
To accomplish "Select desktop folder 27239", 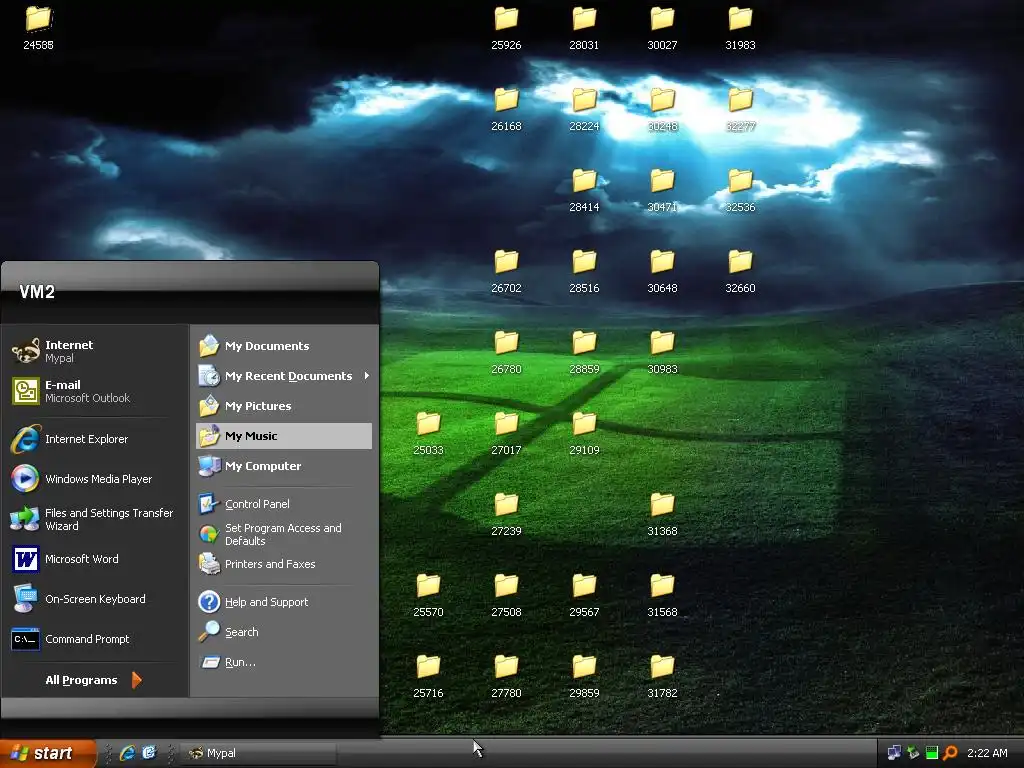I will pyautogui.click(x=506, y=513).
